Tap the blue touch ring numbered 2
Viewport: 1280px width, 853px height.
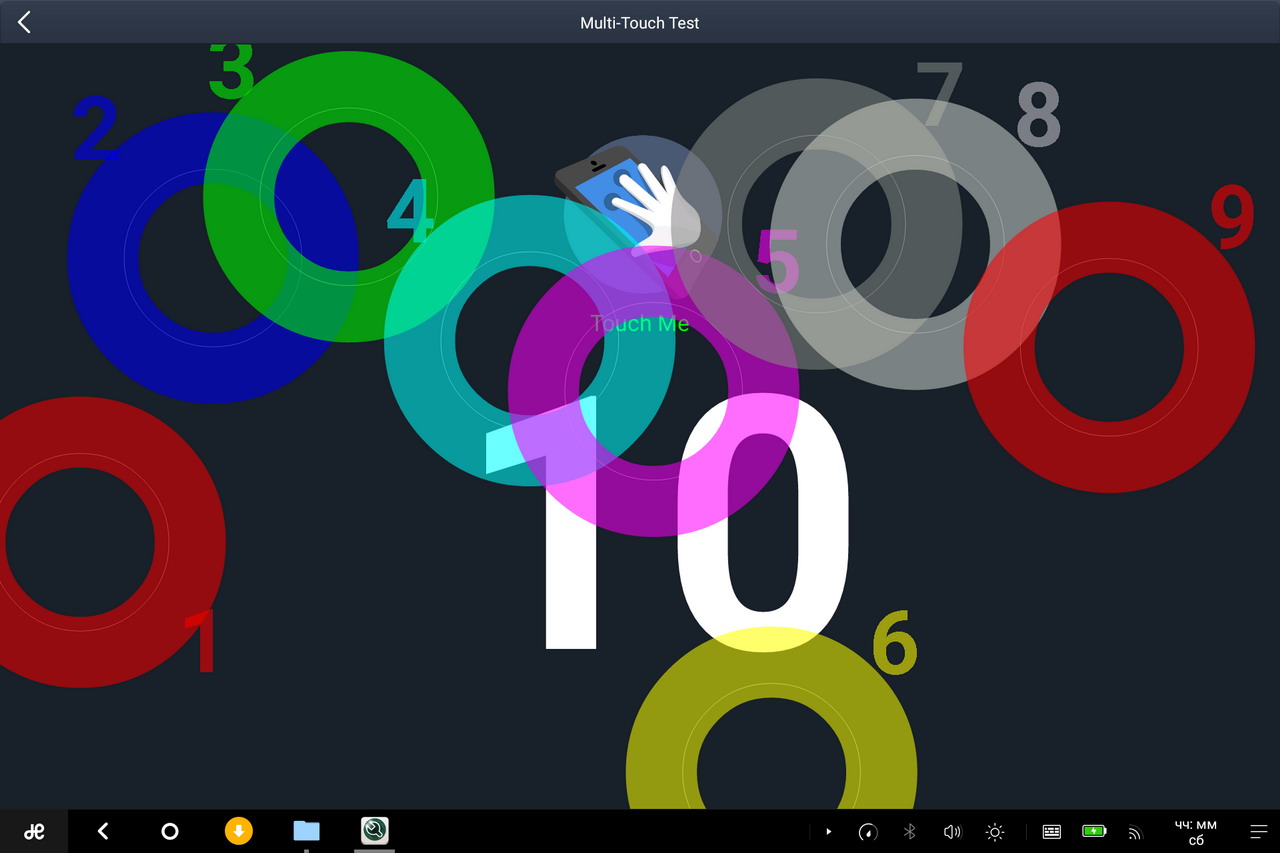pos(213,258)
